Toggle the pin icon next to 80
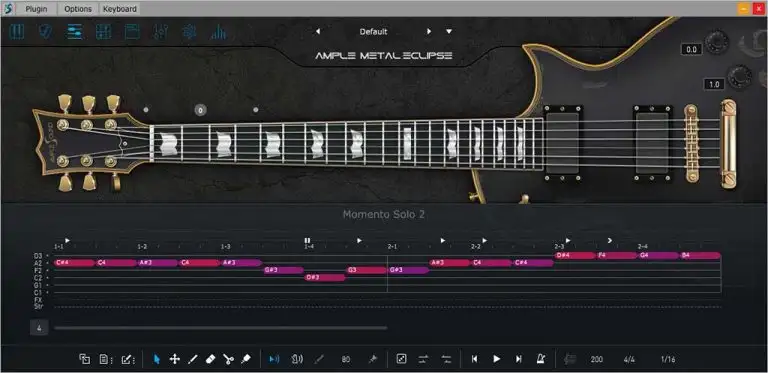The image size is (768, 373). point(372,359)
